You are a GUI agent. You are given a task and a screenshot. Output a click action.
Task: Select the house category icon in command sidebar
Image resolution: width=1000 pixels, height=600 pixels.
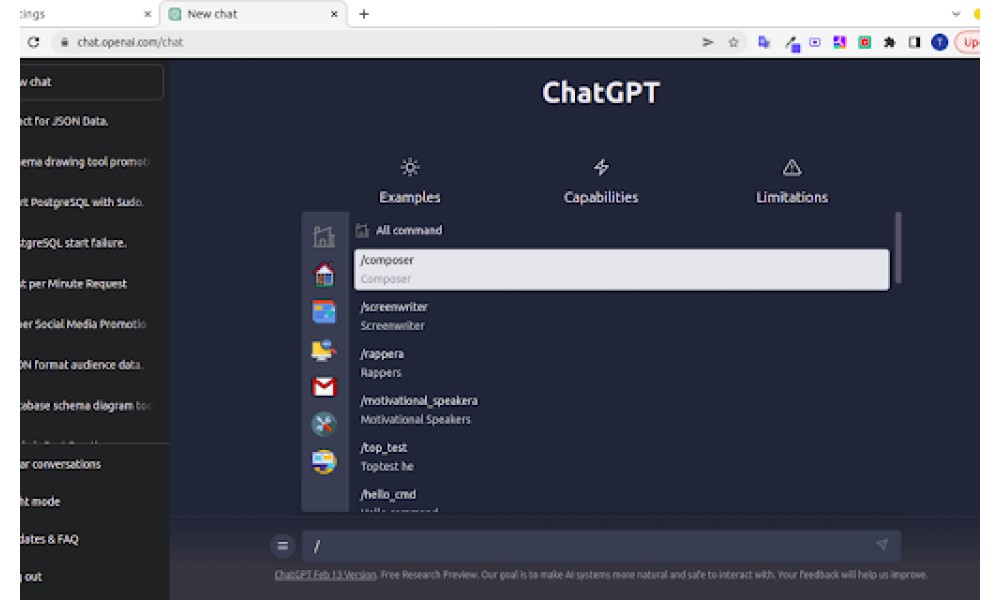pos(324,274)
